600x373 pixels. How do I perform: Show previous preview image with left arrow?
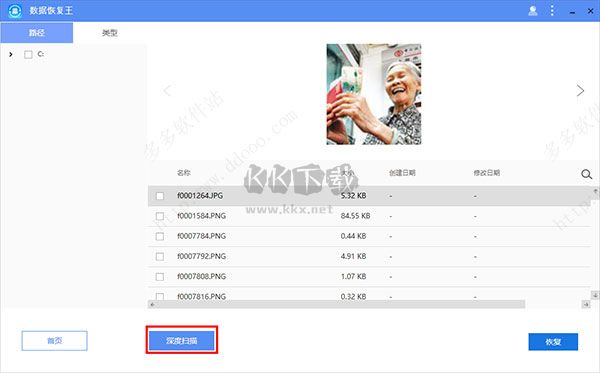(x=167, y=91)
